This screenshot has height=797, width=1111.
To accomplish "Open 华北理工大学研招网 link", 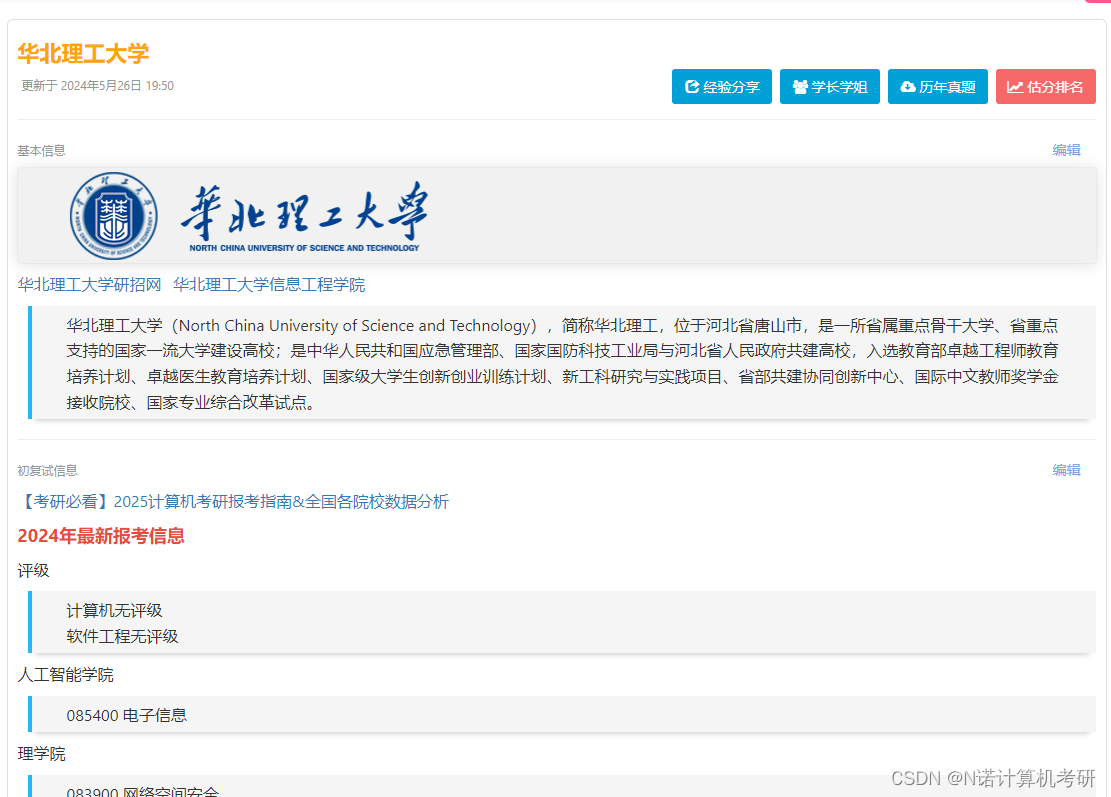I will click(x=89, y=284).
